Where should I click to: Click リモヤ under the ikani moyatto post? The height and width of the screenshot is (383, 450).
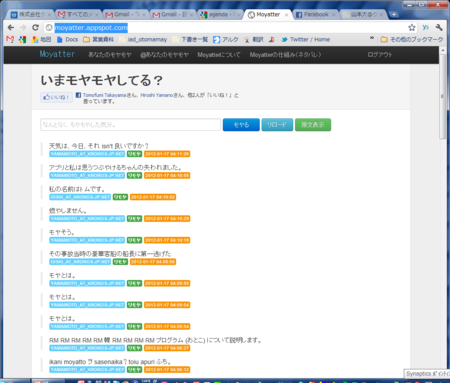(134, 370)
